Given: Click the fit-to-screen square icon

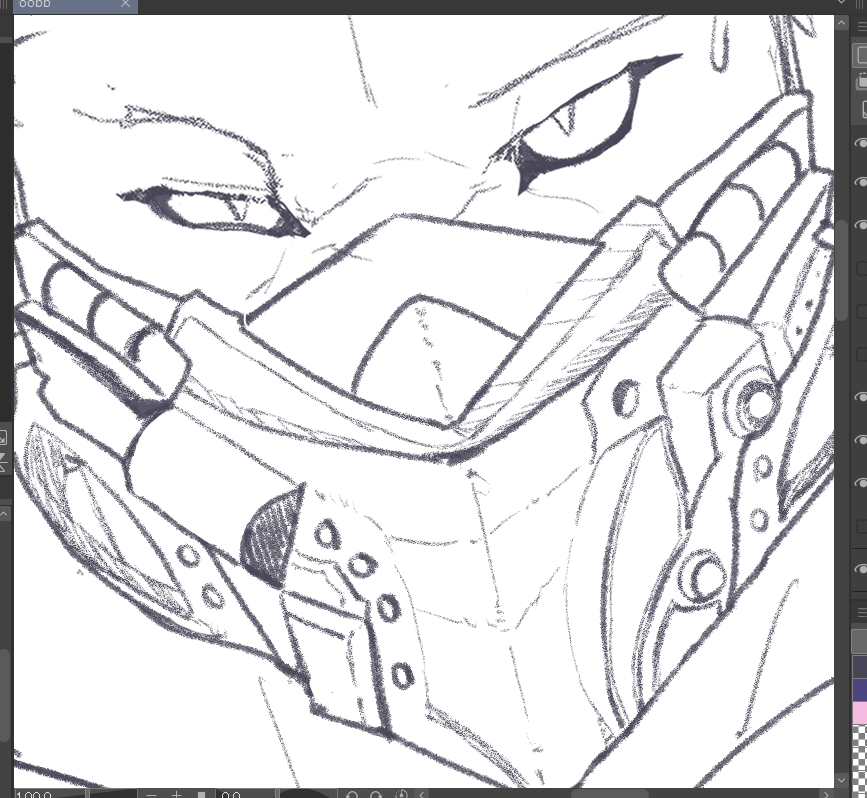Looking at the screenshot, I should (x=202, y=795).
